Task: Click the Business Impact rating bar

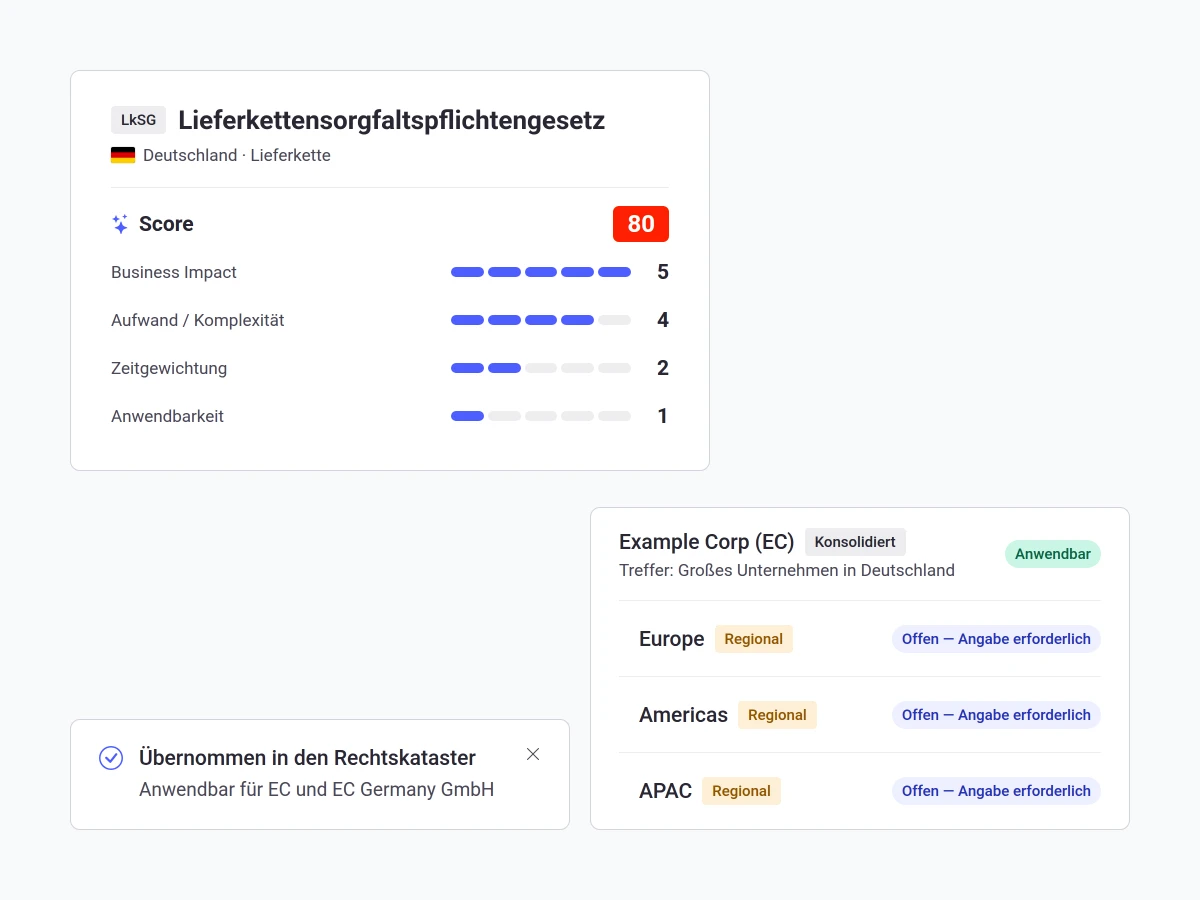Action: click(x=541, y=272)
